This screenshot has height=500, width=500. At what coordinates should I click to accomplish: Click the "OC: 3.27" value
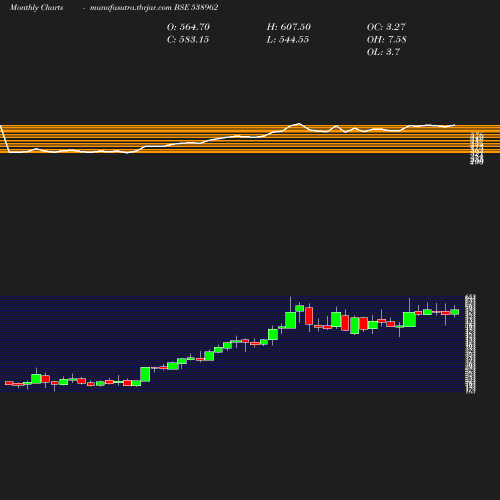click(386, 27)
